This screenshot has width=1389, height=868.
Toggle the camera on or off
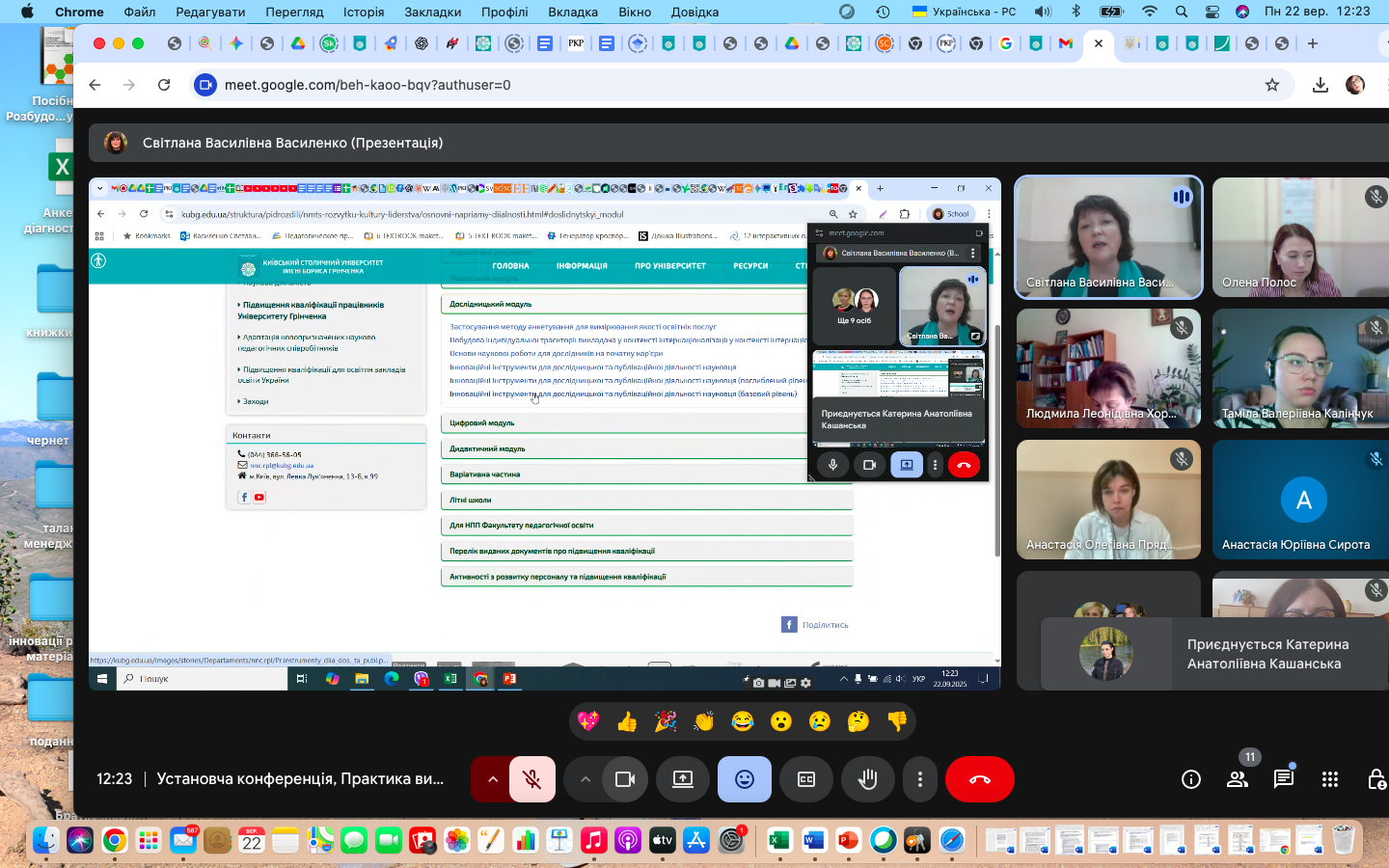(625, 779)
